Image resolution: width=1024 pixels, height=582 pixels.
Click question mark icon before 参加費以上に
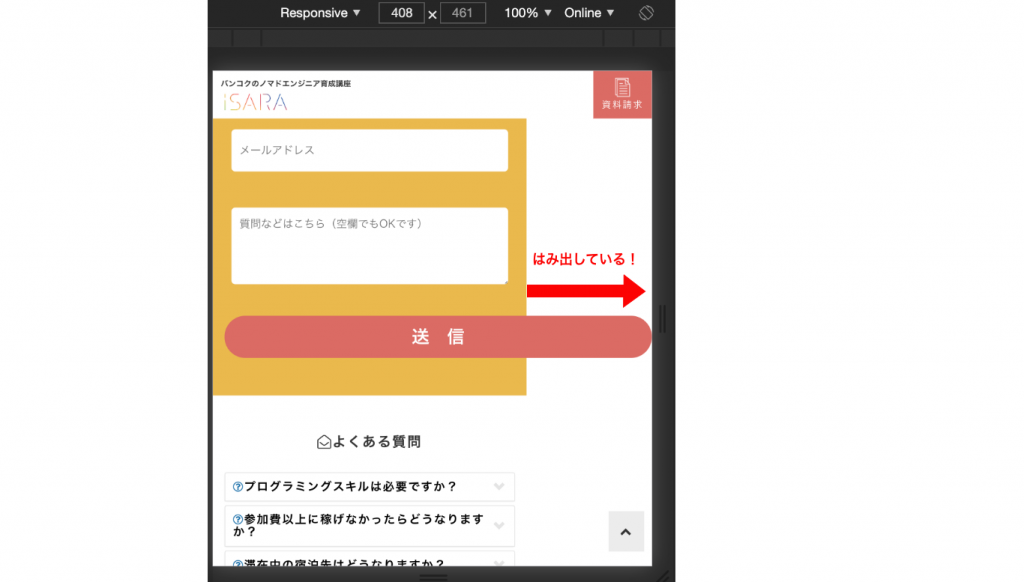pyautogui.click(x=238, y=520)
